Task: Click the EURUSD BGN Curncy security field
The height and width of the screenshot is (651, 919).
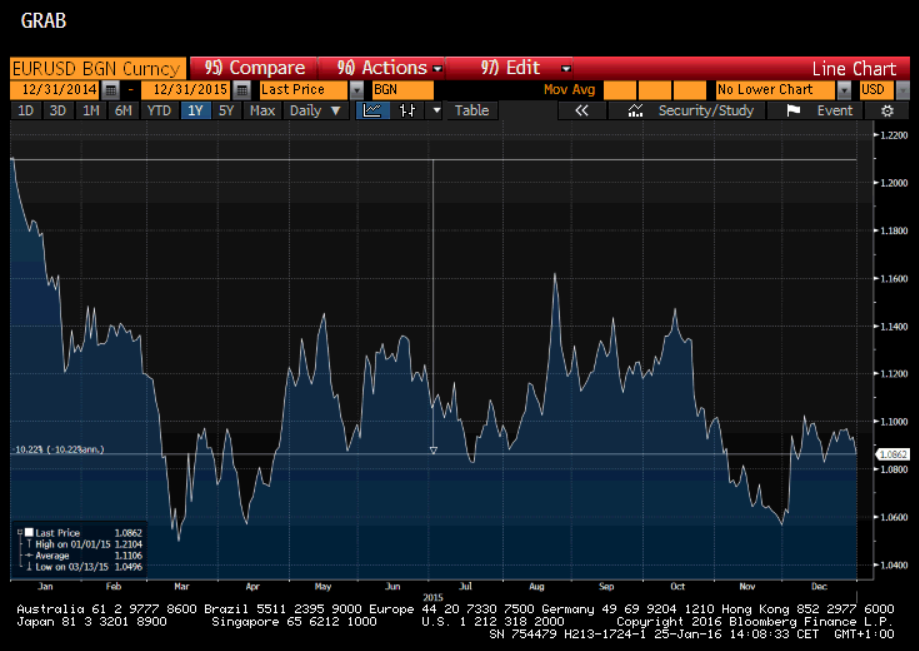Action: point(98,69)
